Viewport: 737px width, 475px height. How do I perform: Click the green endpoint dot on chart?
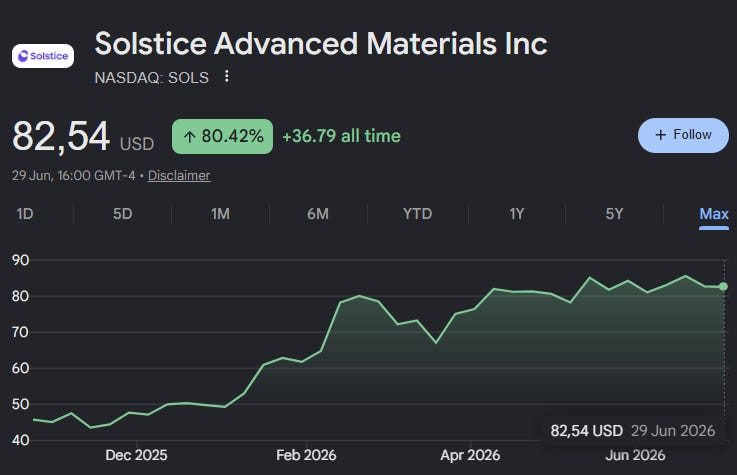click(x=723, y=286)
